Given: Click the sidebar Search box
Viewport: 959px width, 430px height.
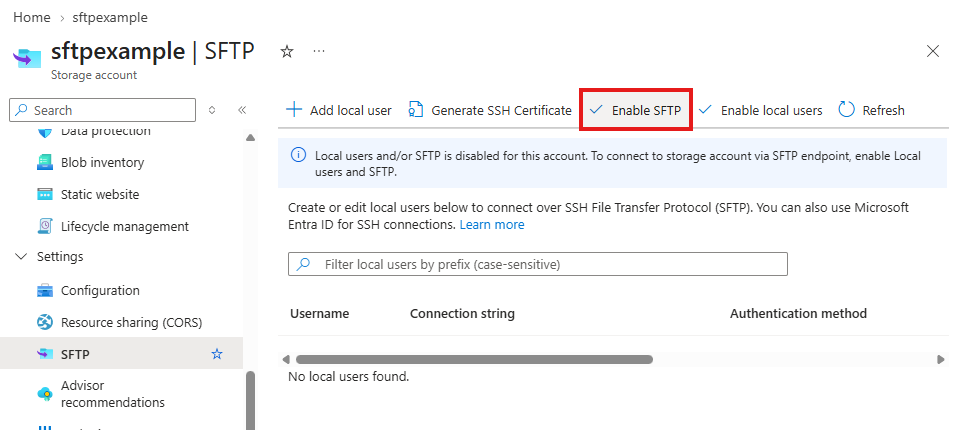Looking at the screenshot, I should tap(103, 110).
